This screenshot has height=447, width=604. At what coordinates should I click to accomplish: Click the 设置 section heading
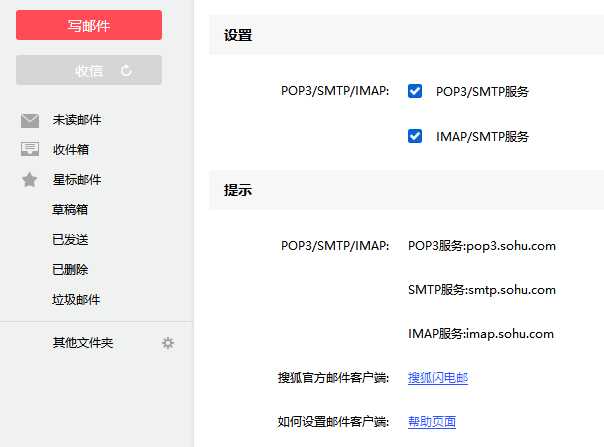point(238,35)
